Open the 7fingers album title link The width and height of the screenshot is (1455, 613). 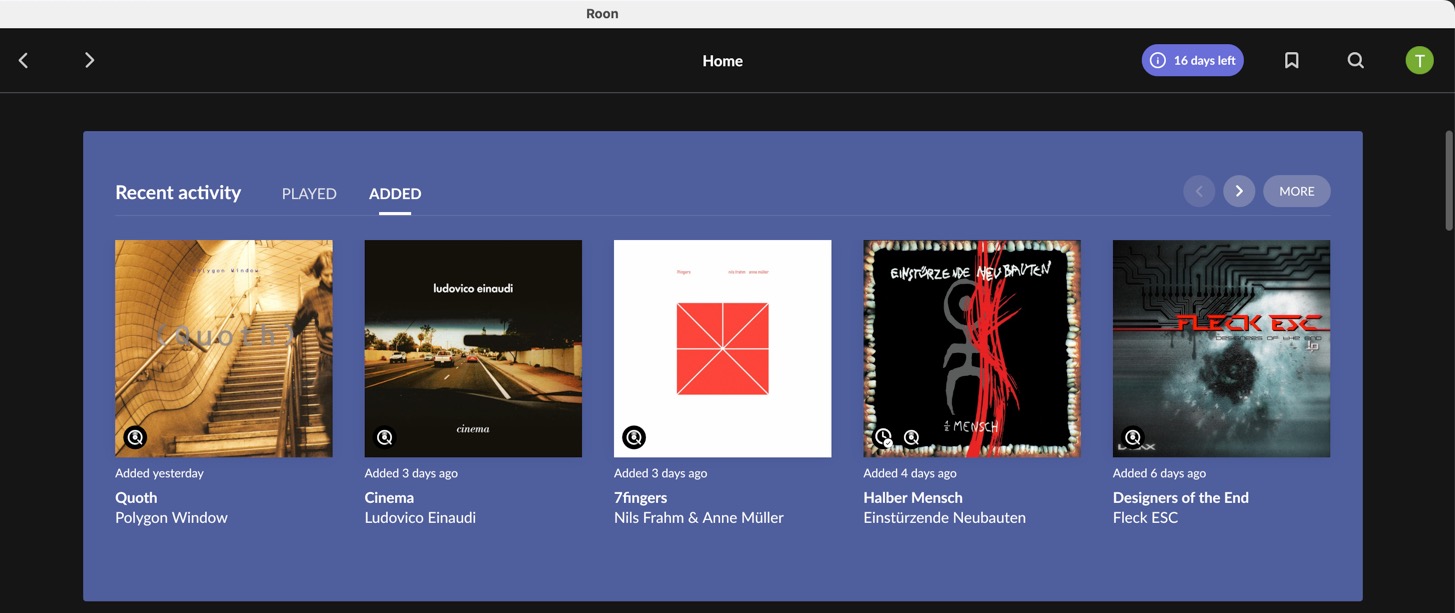[640, 497]
